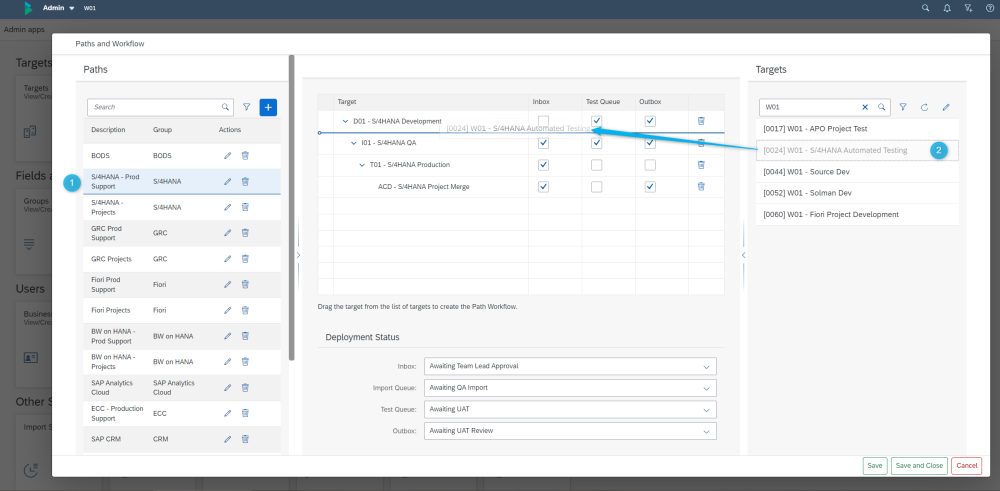
Task: Select the [0052] W01 - Solman Dev target
Action: [x=857, y=193]
